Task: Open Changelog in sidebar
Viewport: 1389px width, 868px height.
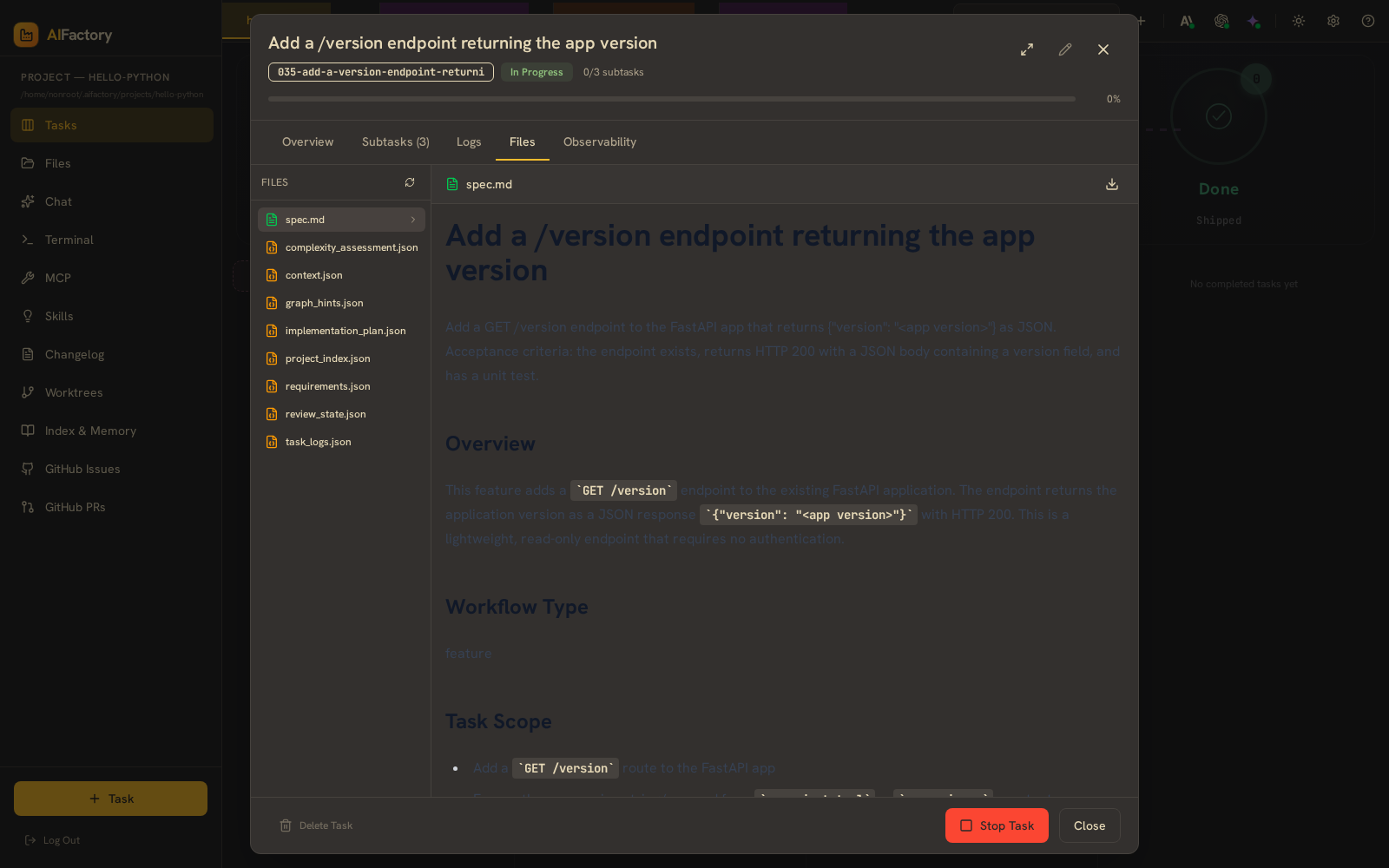Action: tap(112, 354)
